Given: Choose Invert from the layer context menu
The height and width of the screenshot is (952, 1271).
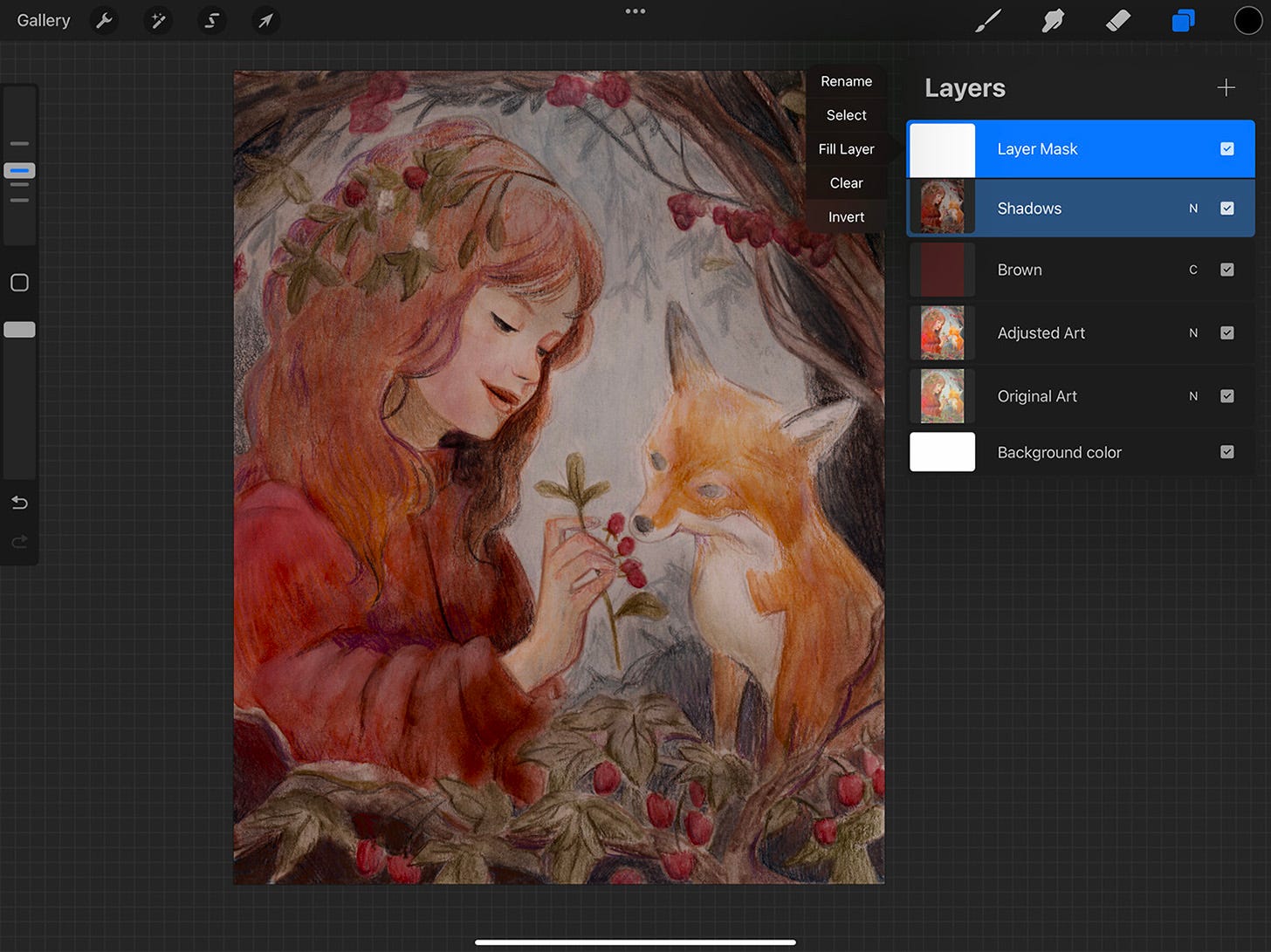Looking at the screenshot, I should pyautogui.click(x=845, y=216).
